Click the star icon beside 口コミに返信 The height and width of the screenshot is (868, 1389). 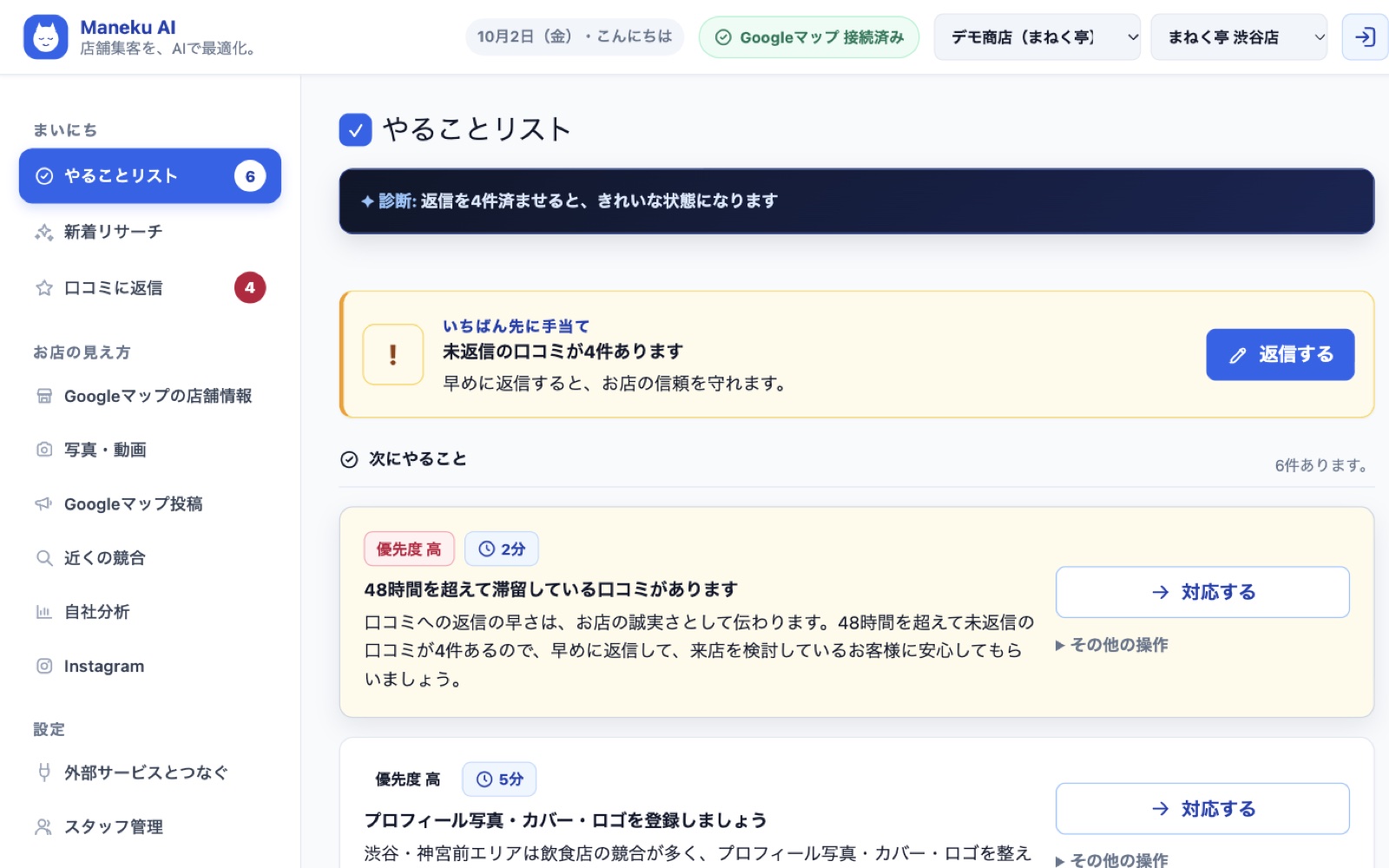click(43, 287)
